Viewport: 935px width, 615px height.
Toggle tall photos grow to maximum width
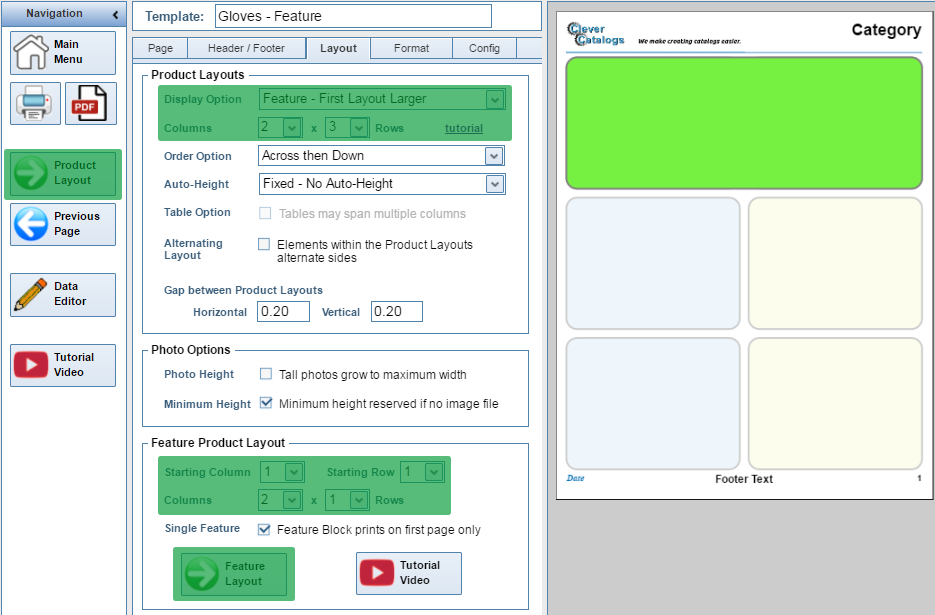click(x=266, y=374)
